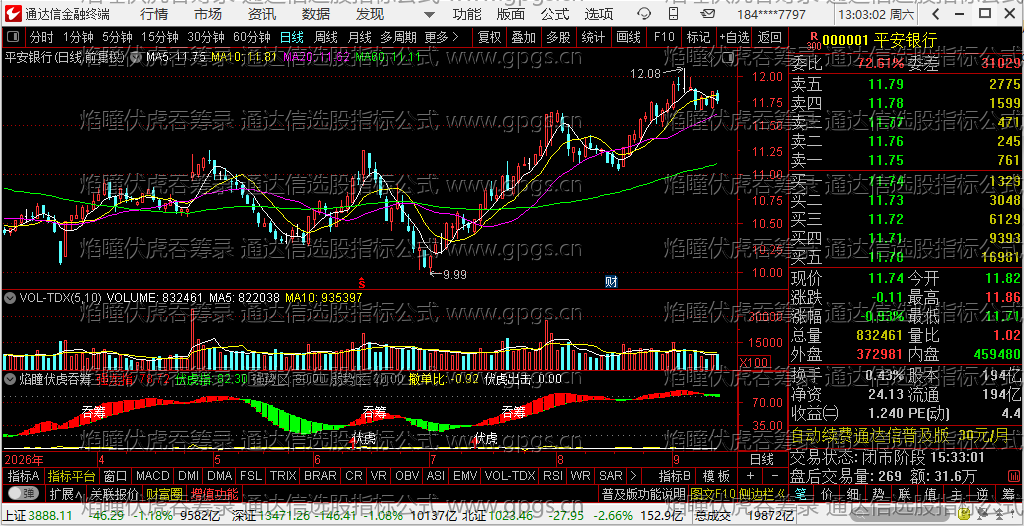Expand the 更多 period options
The width and height of the screenshot is (1024, 526).
pos(441,37)
